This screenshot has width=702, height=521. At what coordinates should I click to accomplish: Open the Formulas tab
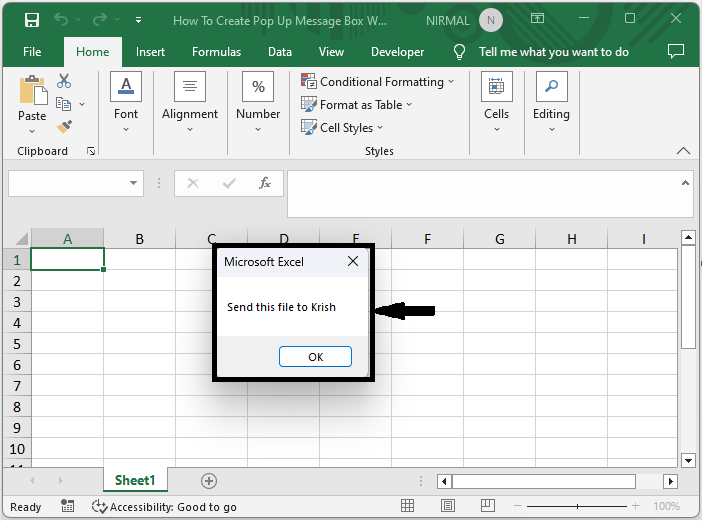(x=217, y=52)
